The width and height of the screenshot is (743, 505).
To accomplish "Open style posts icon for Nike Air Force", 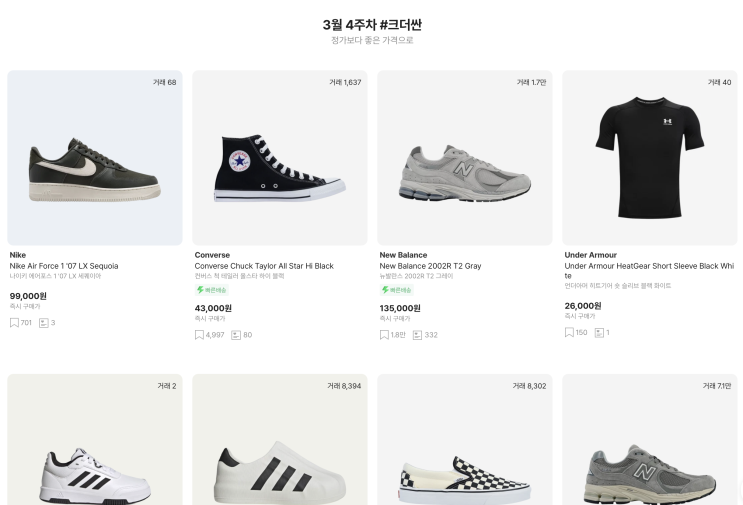I will 44,322.
